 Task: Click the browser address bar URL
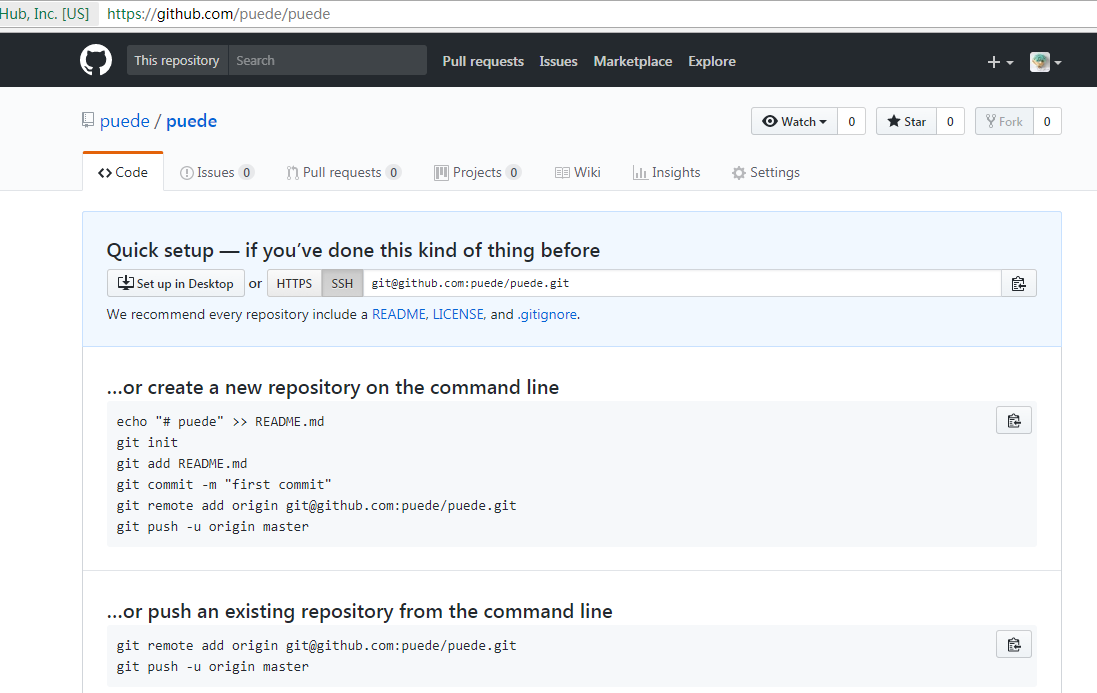pos(218,14)
